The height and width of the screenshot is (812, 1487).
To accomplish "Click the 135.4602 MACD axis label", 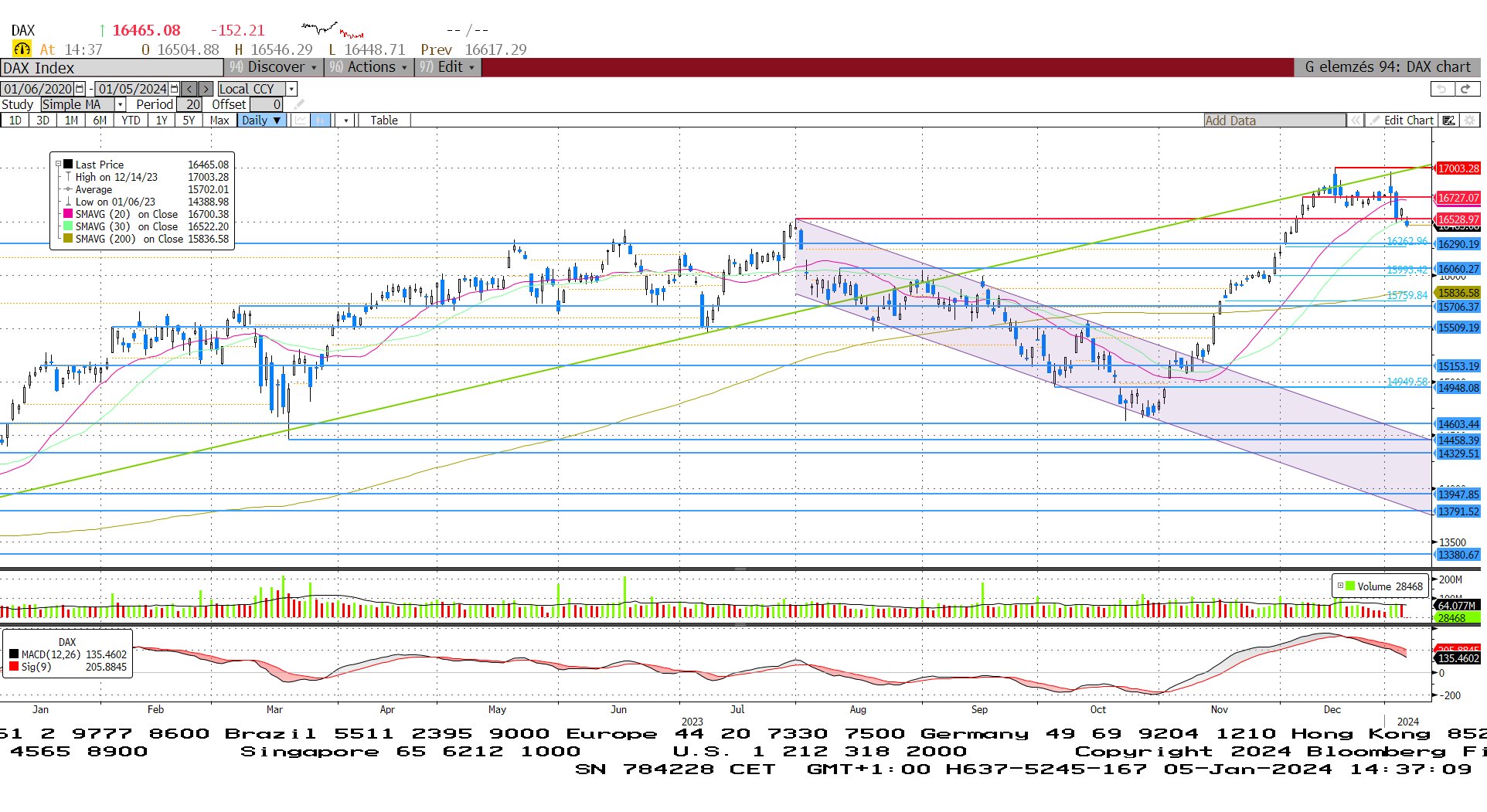I will [1458, 658].
